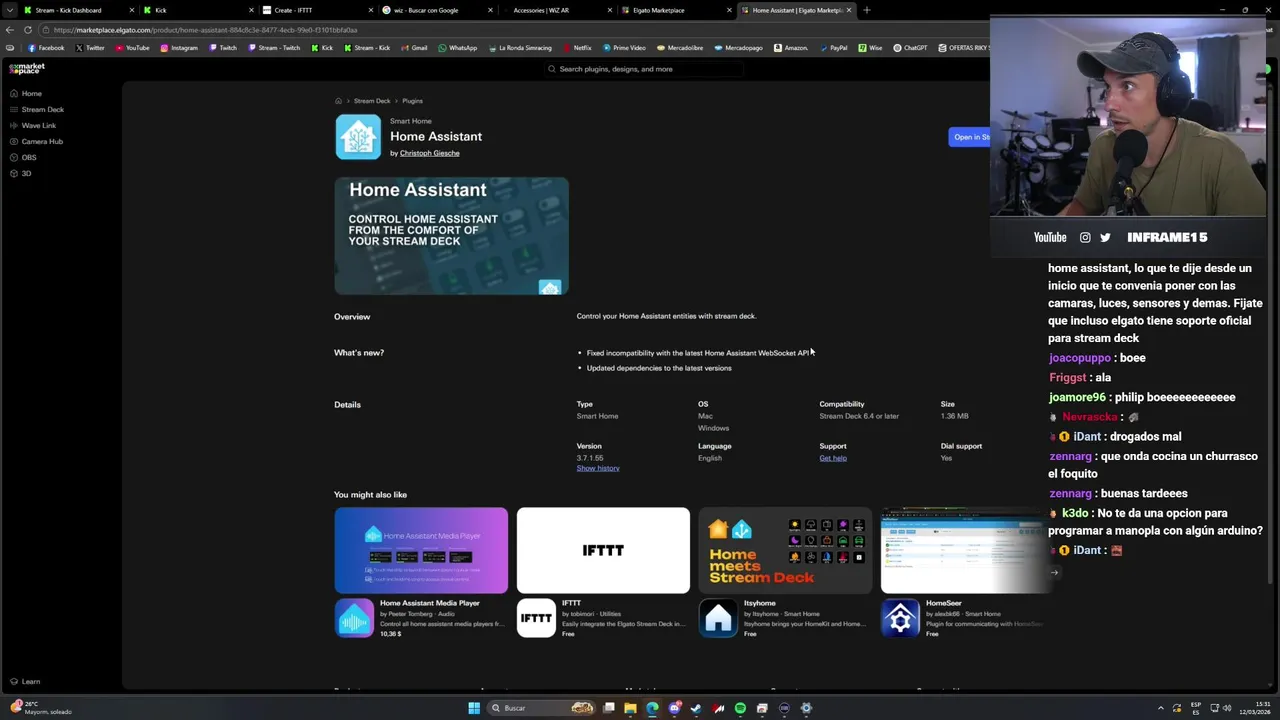Click the search plugins and designs field
Viewport: 1280px width, 720px height.
tap(645, 69)
